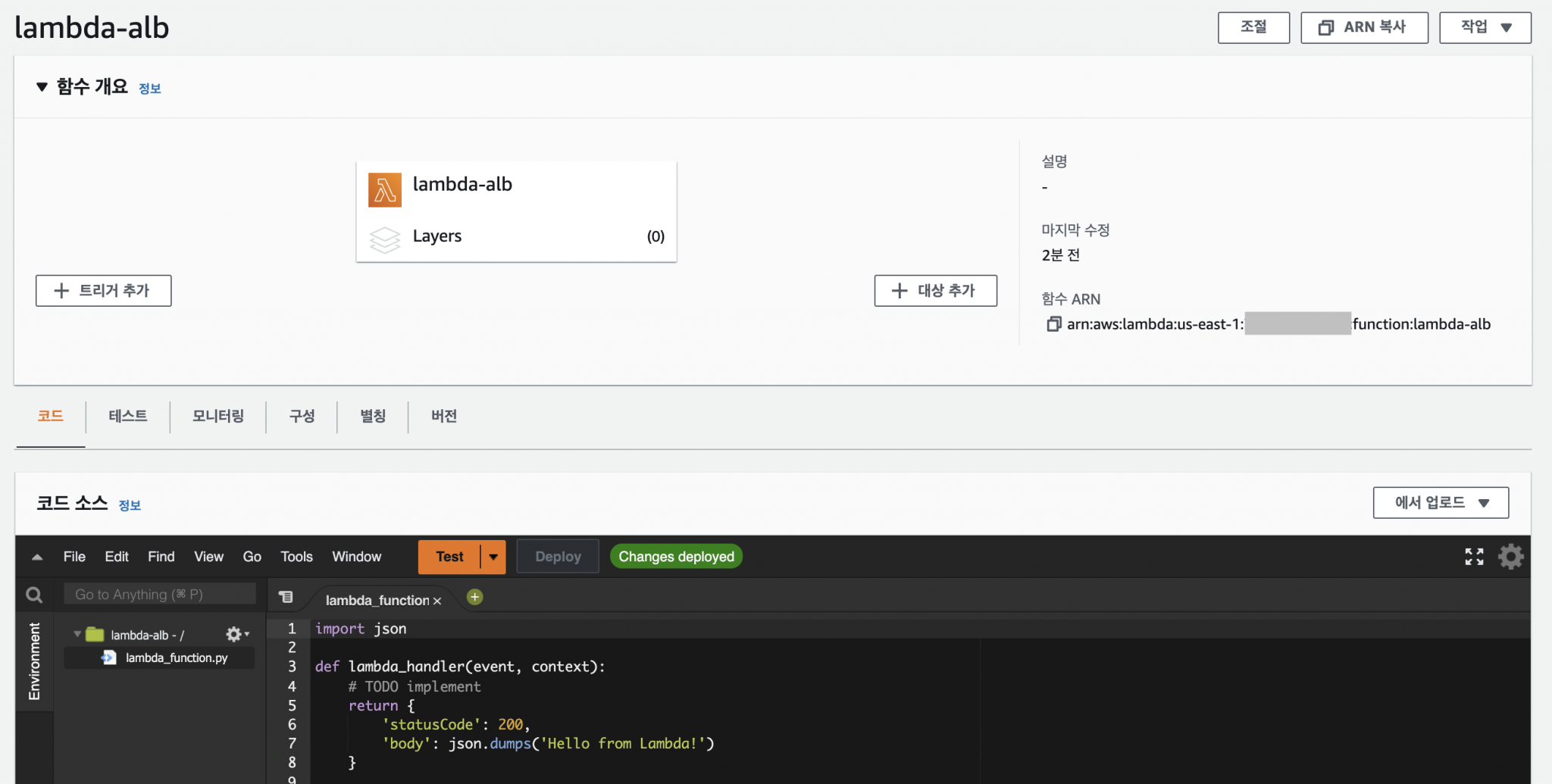Image resolution: width=1552 pixels, height=784 pixels.
Task: Click the Deploy button
Action: coord(557,556)
